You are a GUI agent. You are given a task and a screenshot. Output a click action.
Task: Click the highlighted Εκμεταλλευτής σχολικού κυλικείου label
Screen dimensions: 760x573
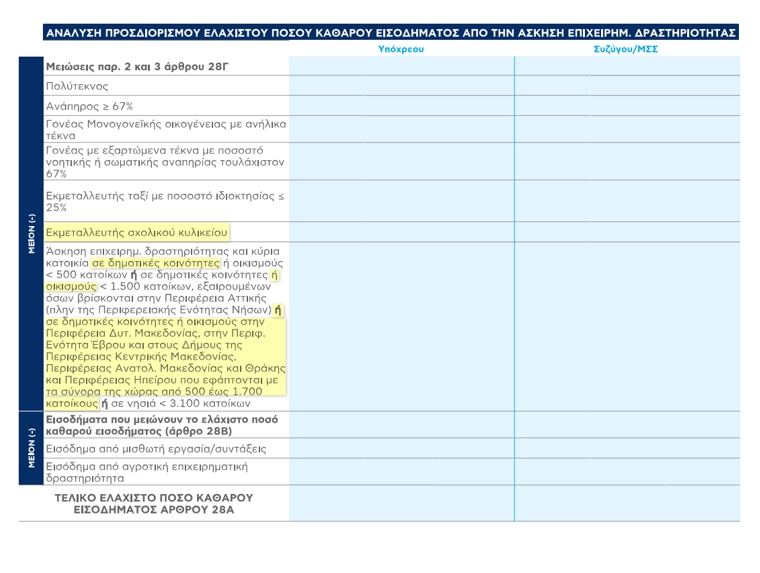[137, 231]
